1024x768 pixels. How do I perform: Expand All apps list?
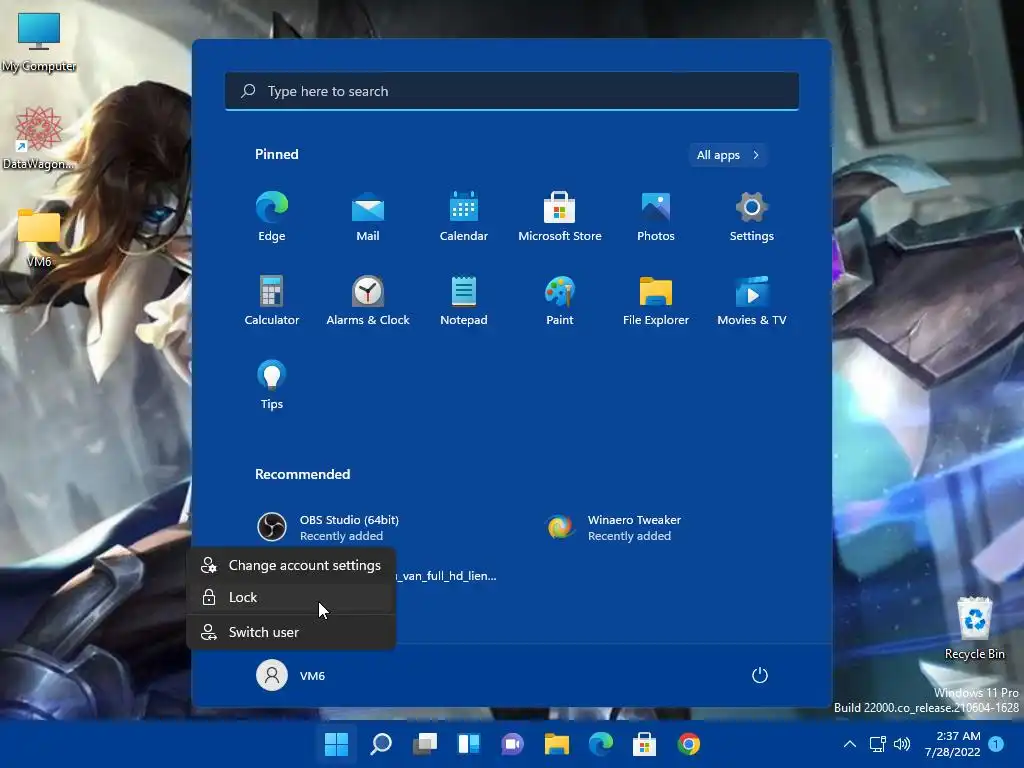point(728,155)
